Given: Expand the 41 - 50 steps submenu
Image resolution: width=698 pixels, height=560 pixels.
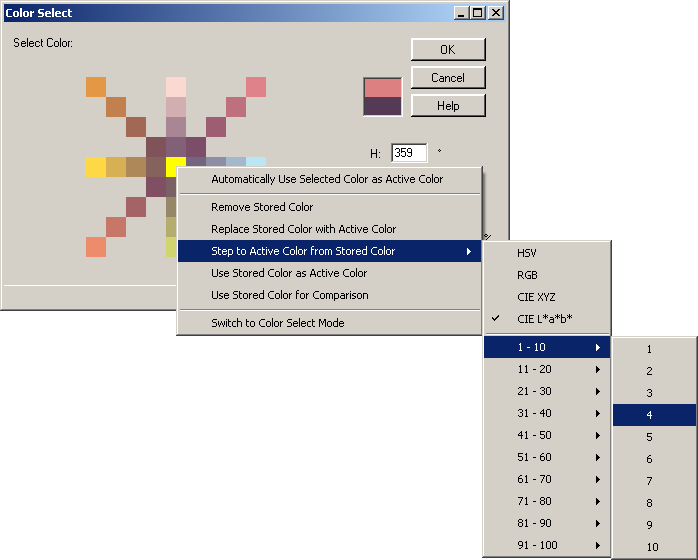Looking at the screenshot, I should coord(547,435).
